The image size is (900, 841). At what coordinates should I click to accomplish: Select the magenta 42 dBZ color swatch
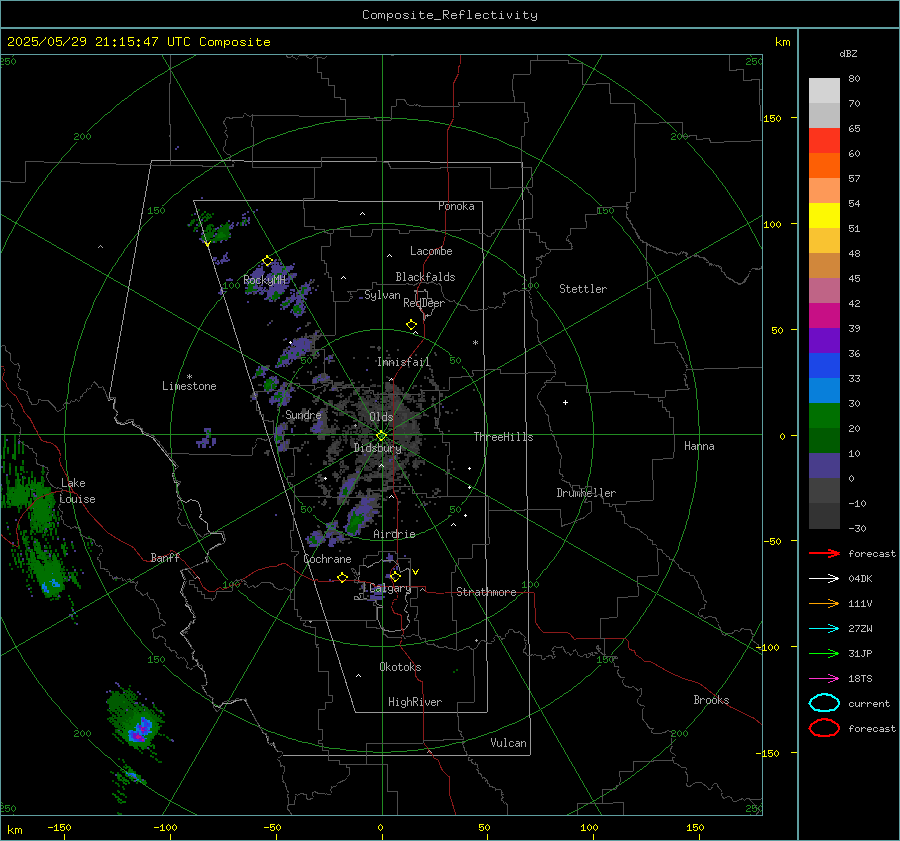click(x=824, y=316)
